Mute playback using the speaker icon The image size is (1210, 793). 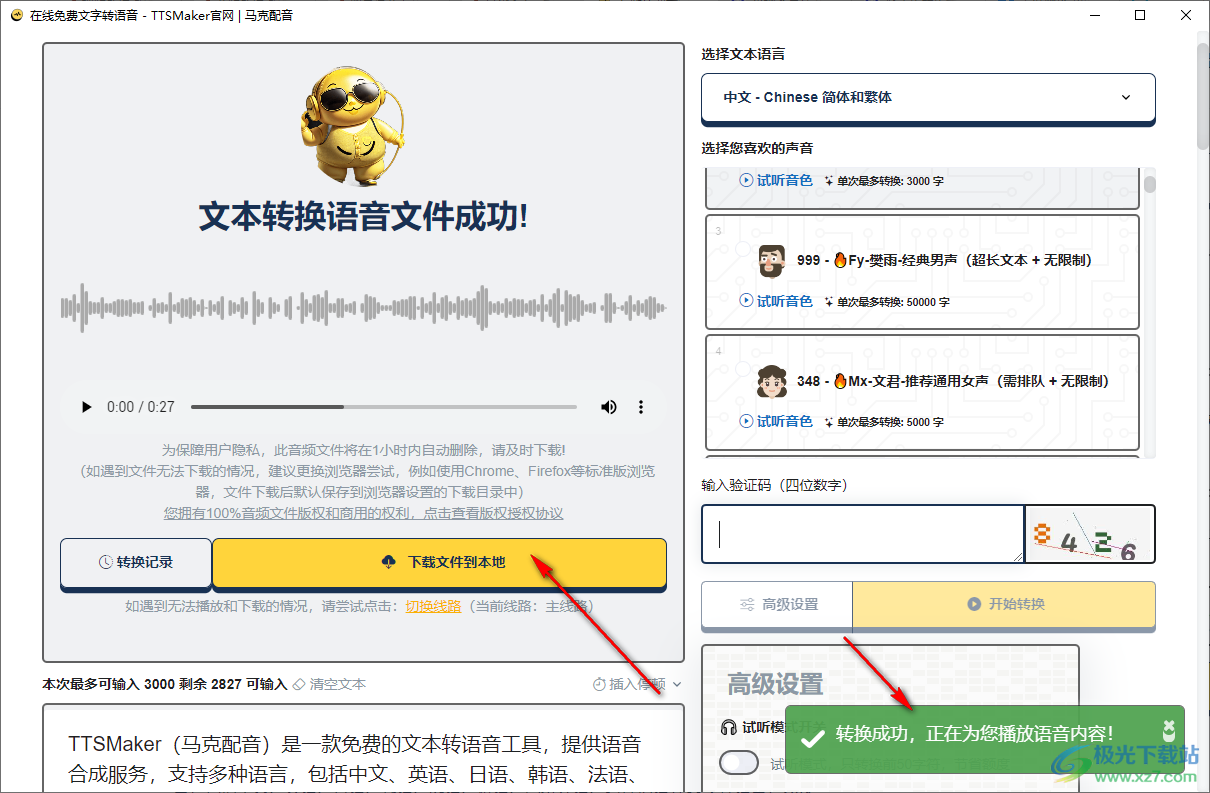[x=608, y=406]
